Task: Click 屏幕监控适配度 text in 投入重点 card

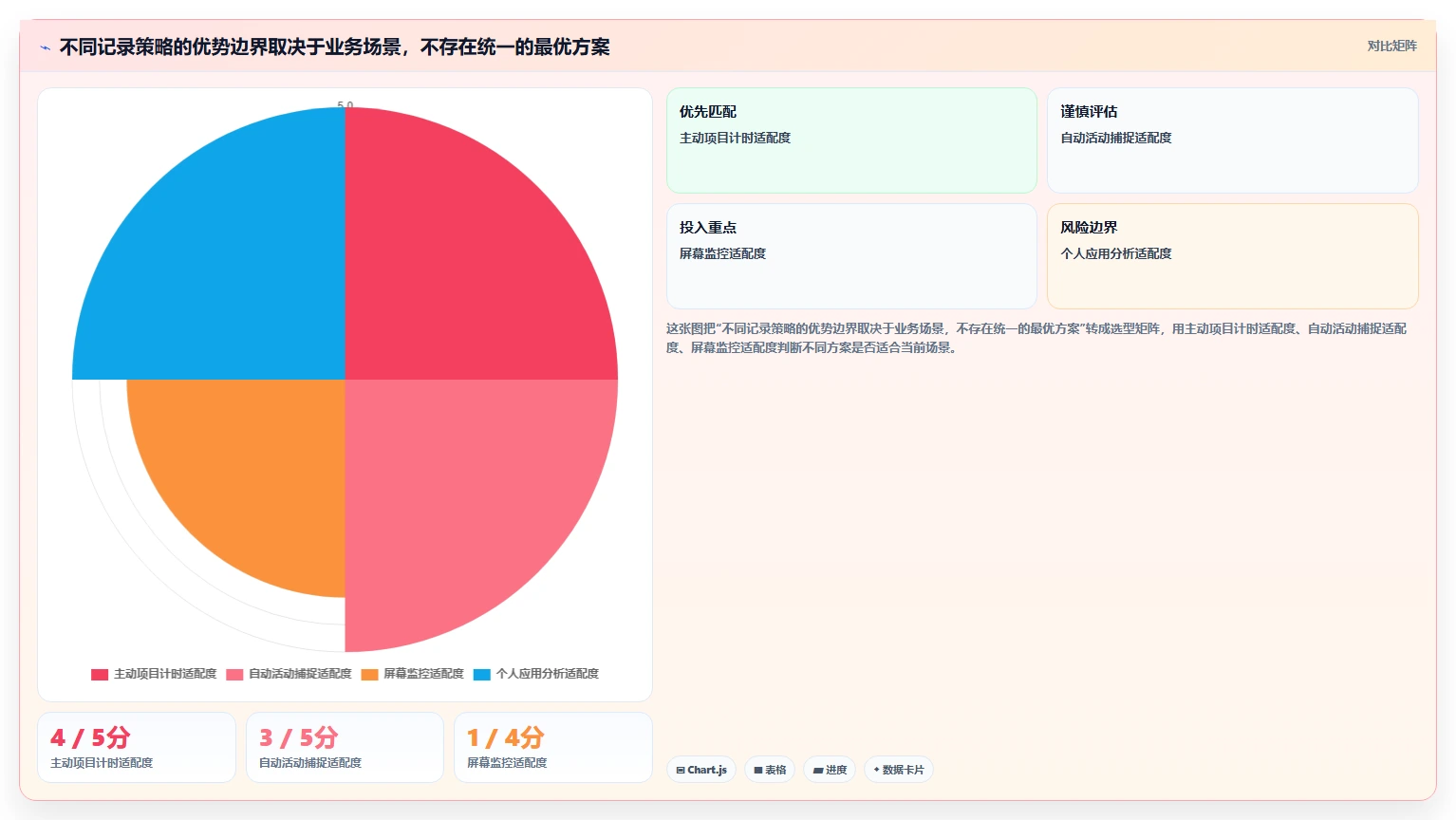Action: click(x=722, y=253)
